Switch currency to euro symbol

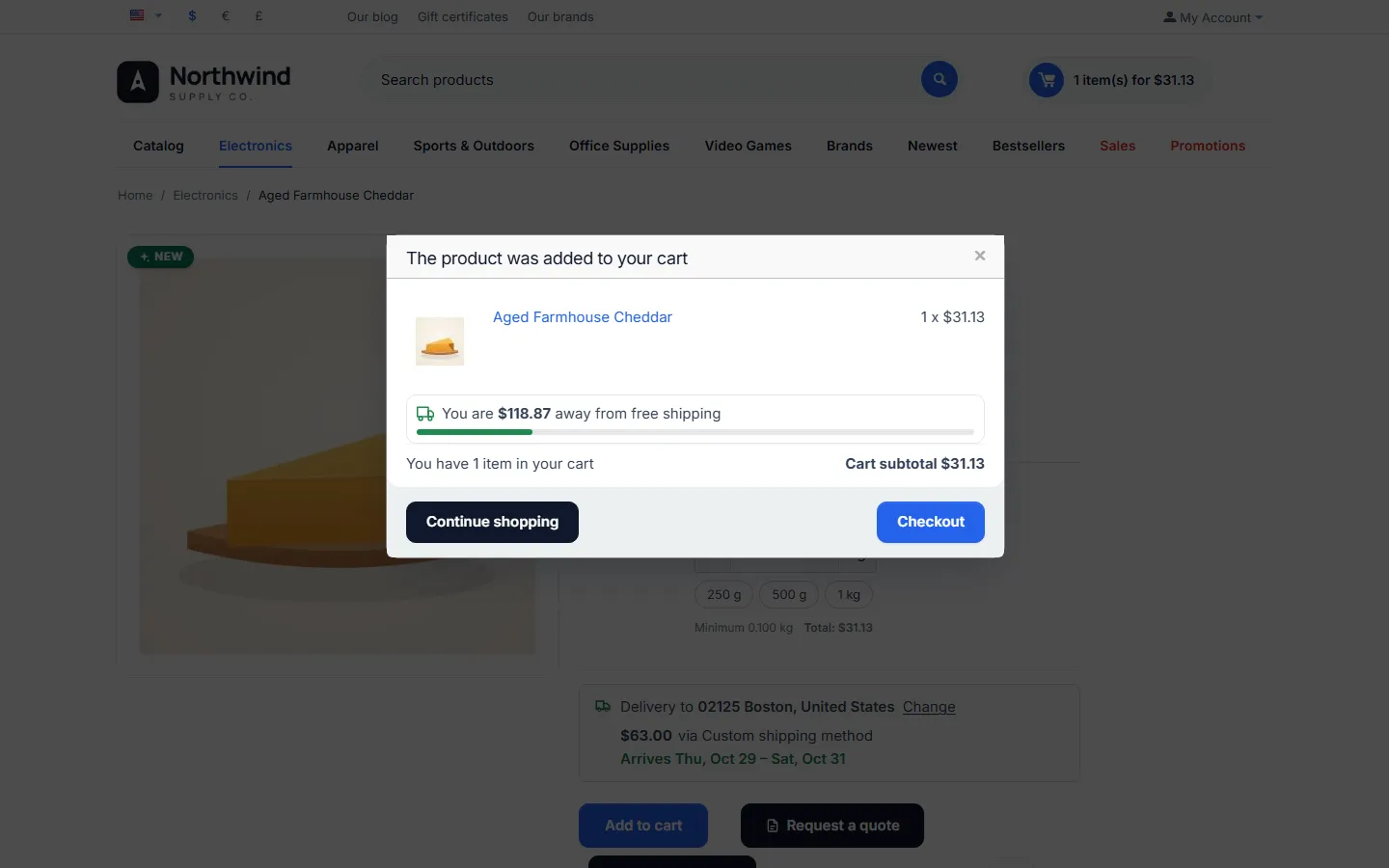point(225,15)
